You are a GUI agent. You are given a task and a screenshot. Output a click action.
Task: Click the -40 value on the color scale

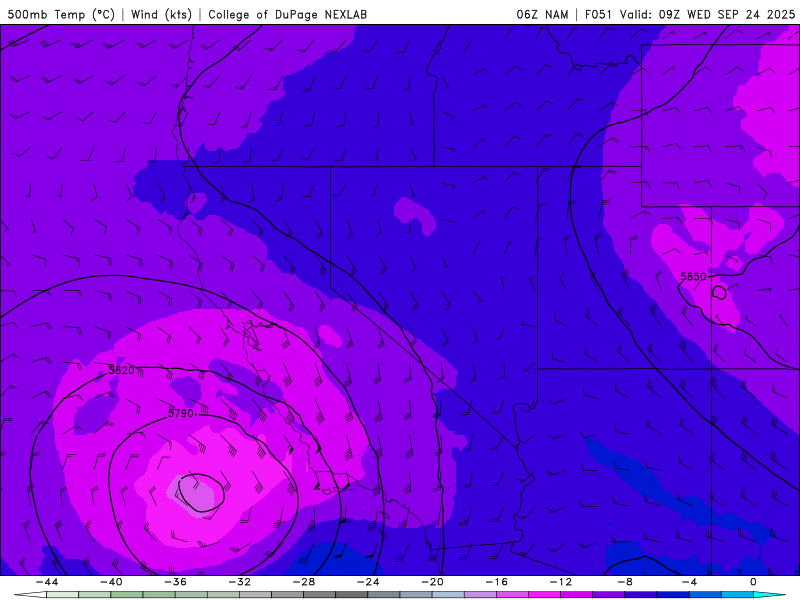click(111, 582)
